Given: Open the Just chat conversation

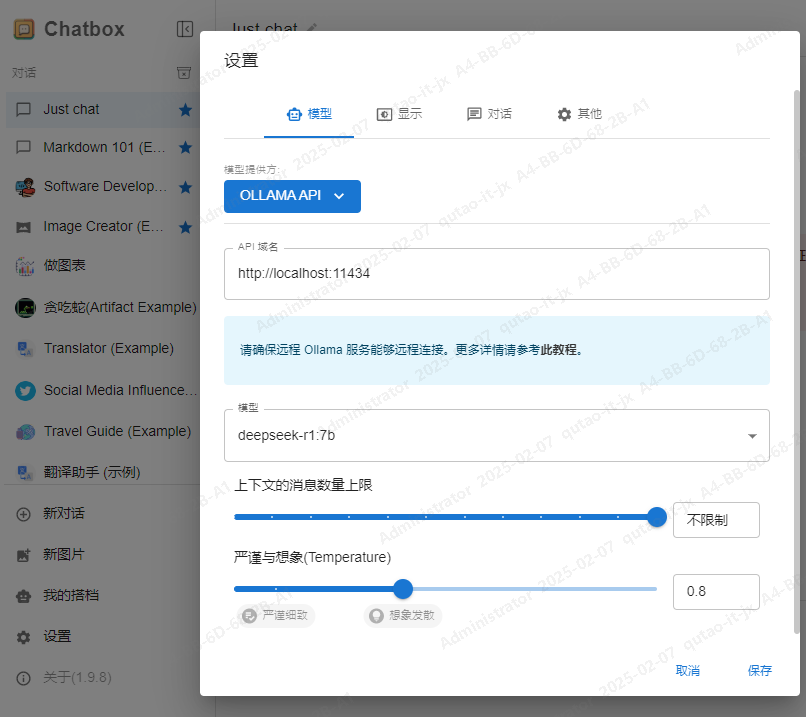Looking at the screenshot, I should pyautogui.click(x=103, y=109).
